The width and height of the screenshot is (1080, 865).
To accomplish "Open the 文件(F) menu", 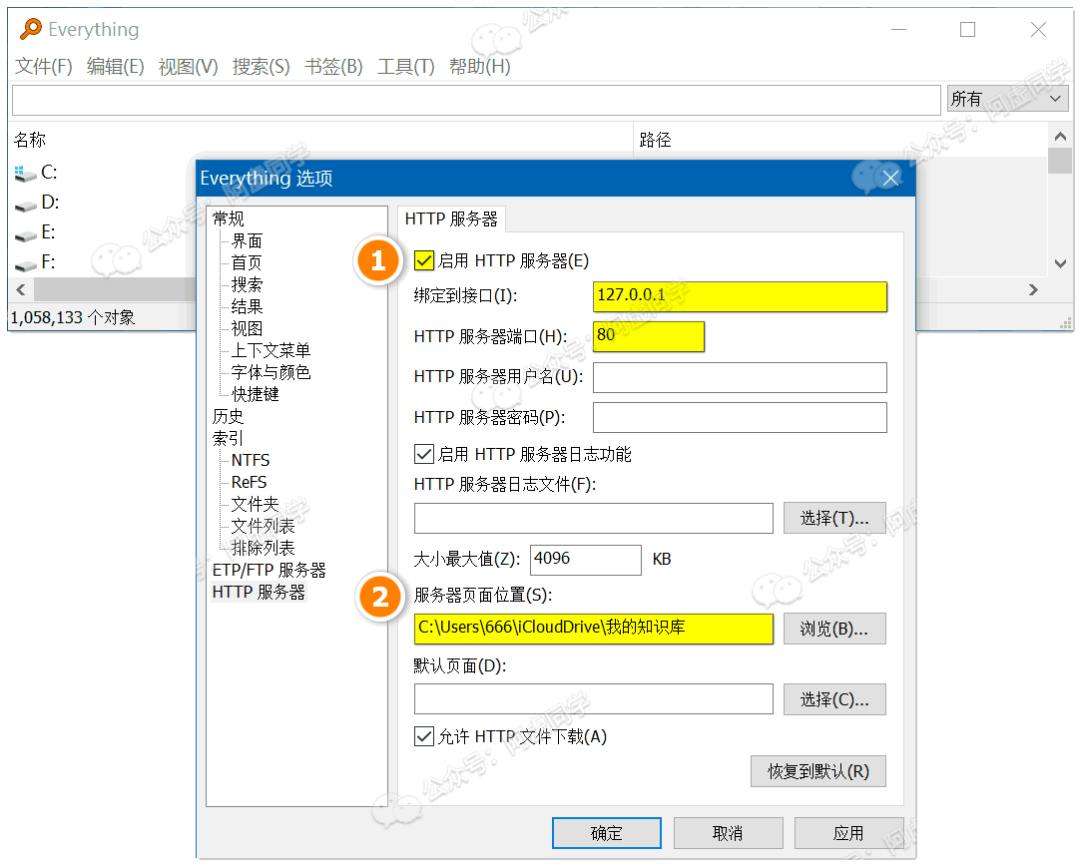I will tap(44, 67).
